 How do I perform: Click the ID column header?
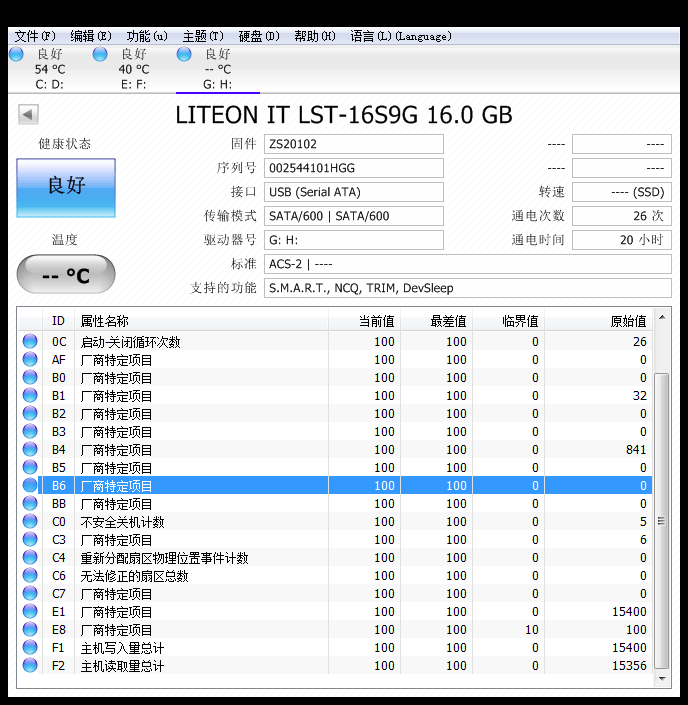coord(58,321)
